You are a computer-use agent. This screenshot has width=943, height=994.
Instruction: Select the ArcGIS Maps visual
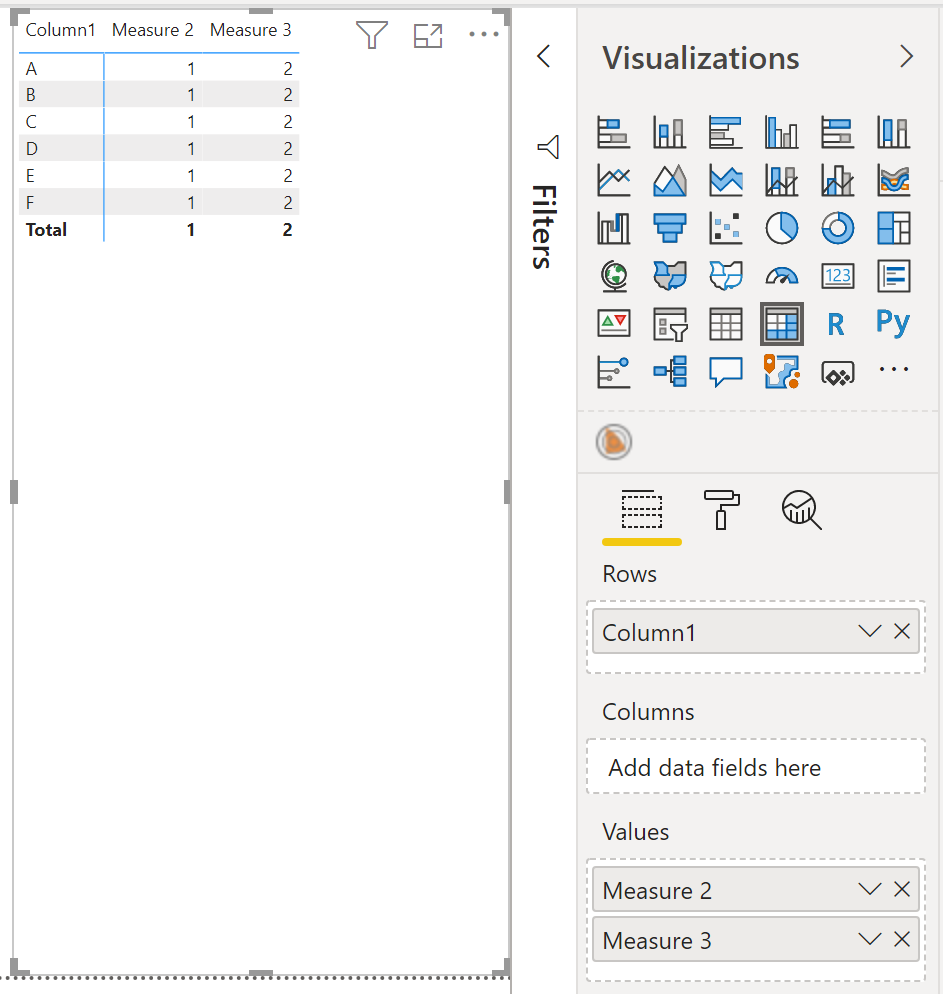[781, 371]
